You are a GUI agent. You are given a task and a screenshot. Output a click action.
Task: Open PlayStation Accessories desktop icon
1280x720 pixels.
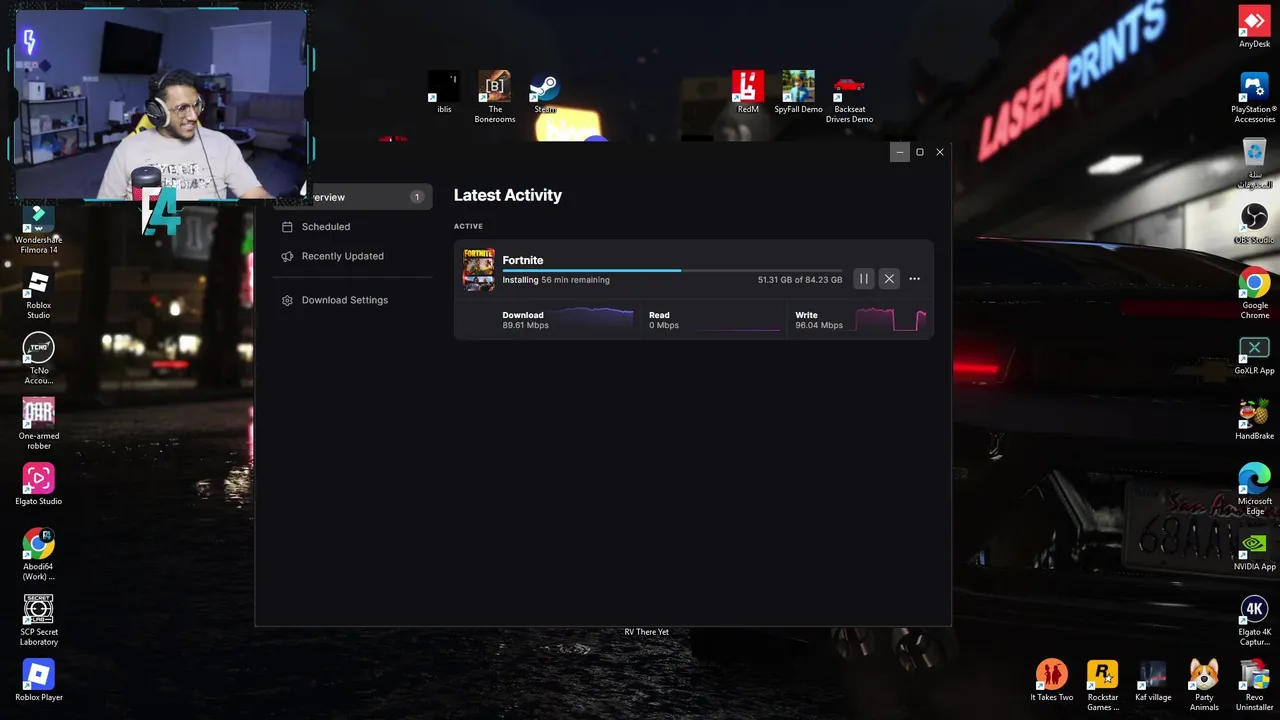tap(1254, 98)
